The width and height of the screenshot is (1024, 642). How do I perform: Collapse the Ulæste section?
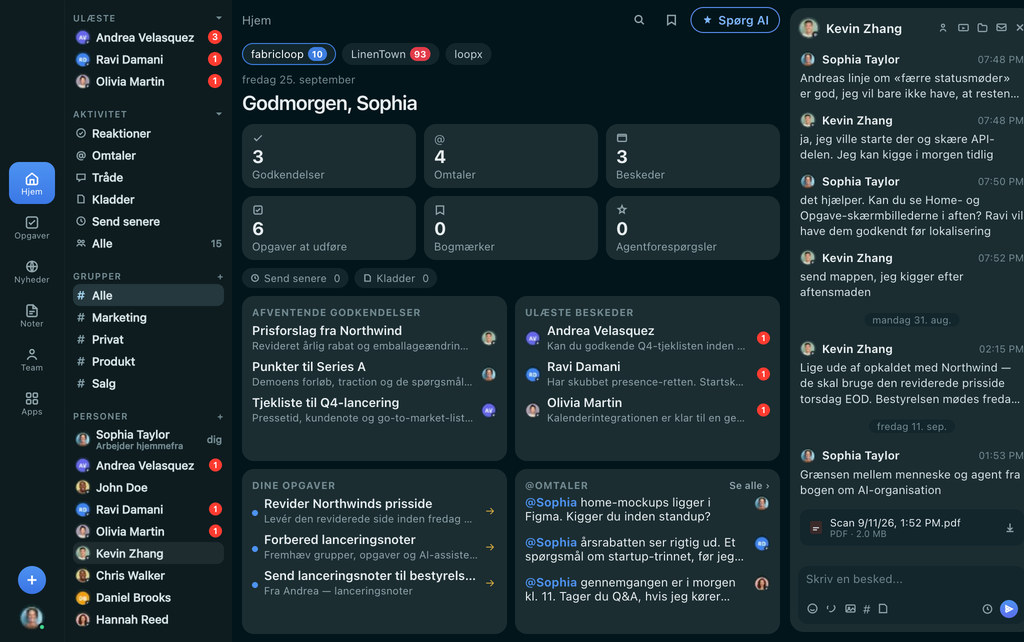click(x=219, y=18)
